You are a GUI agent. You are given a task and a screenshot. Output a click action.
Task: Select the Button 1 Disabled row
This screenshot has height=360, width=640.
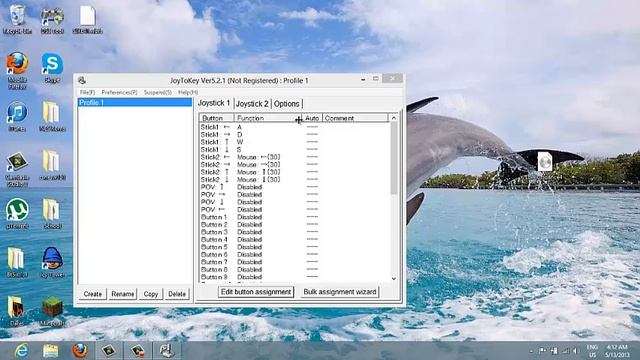(294, 217)
